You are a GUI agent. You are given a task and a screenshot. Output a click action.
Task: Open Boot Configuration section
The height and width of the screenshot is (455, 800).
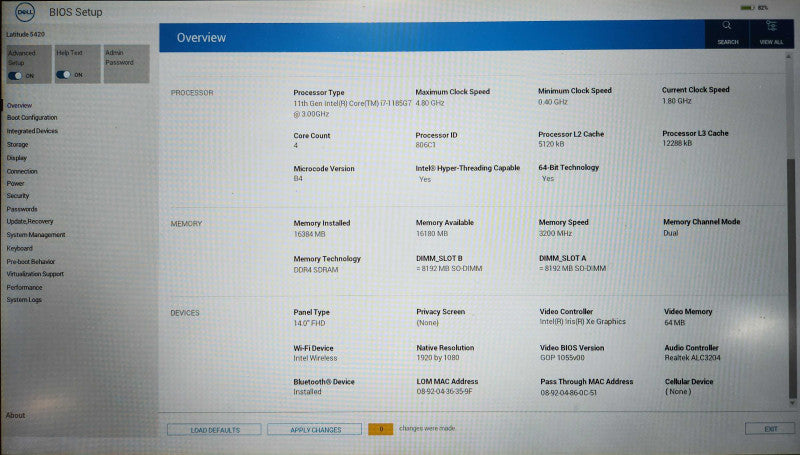point(32,117)
